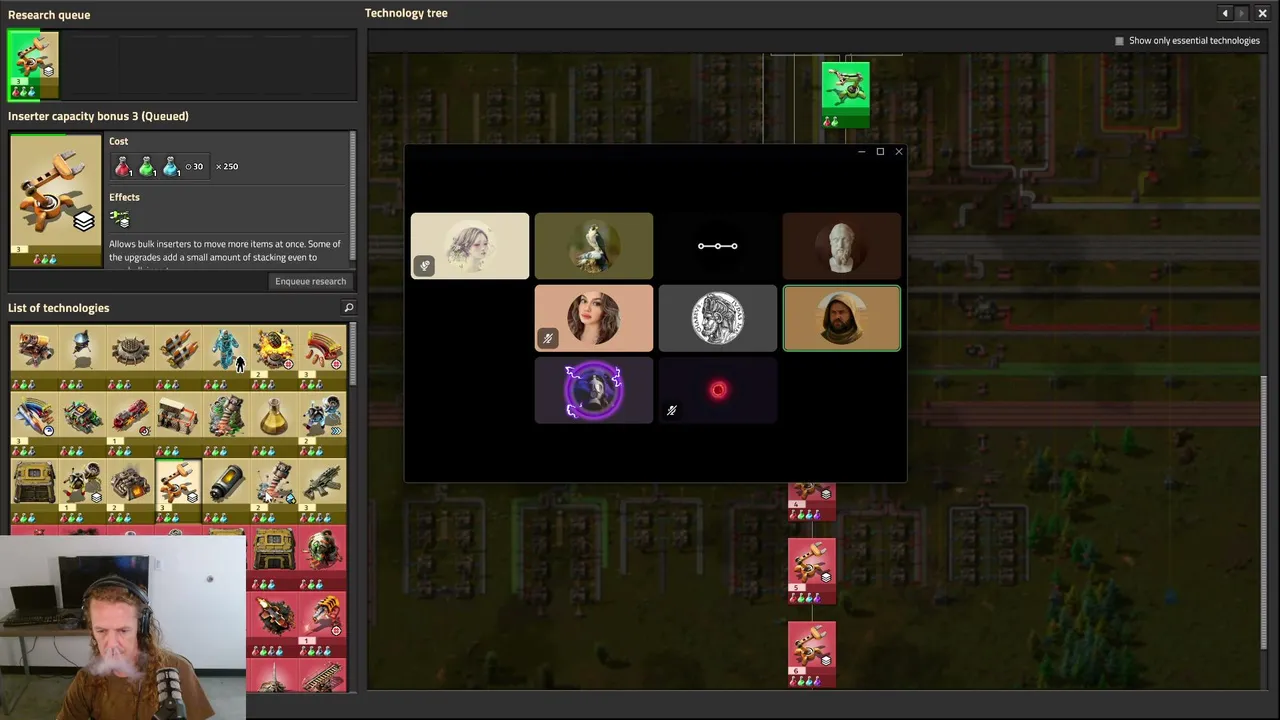Close the Technology tree window
The width and height of the screenshot is (1280, 720).
click(x=1262, y=13)
